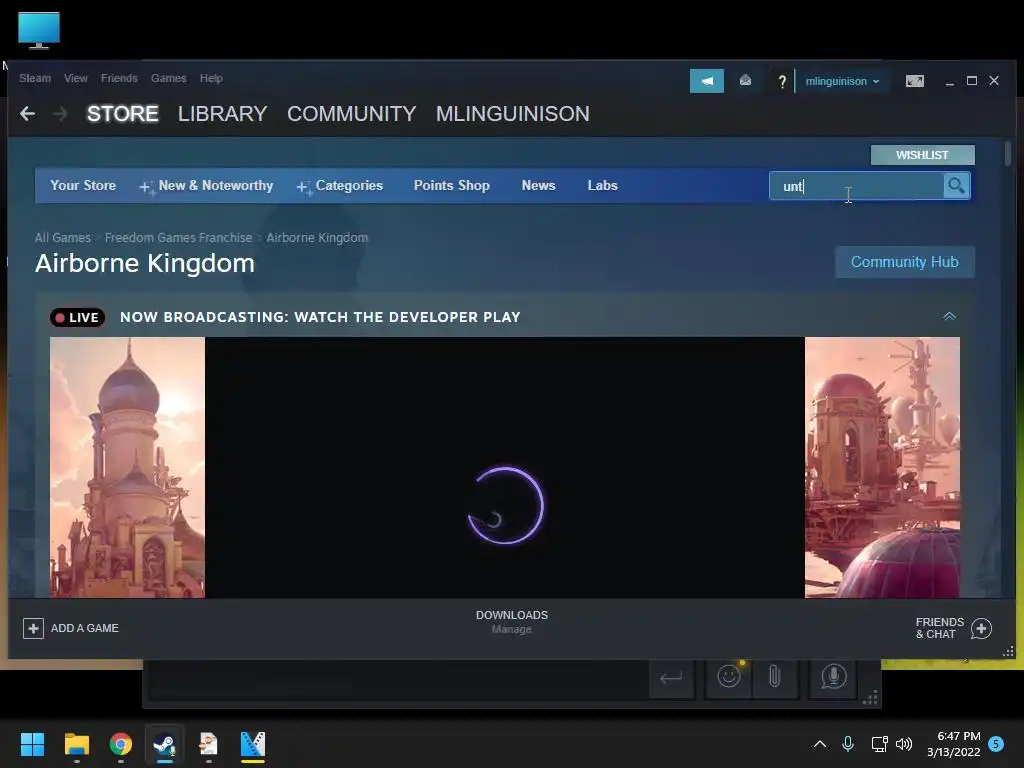Click the attachment paperclip in chat window
This screenshot has width=1024, height=768.
(x=774, y=677)
